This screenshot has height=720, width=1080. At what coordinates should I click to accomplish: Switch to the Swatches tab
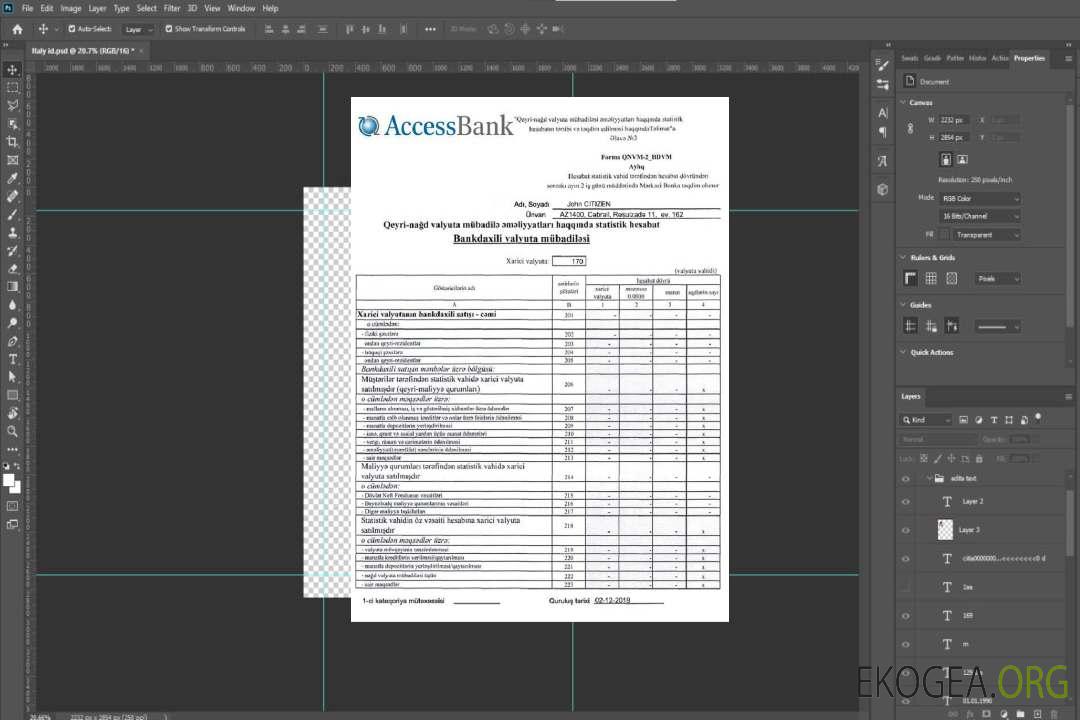tap(910, 58)
